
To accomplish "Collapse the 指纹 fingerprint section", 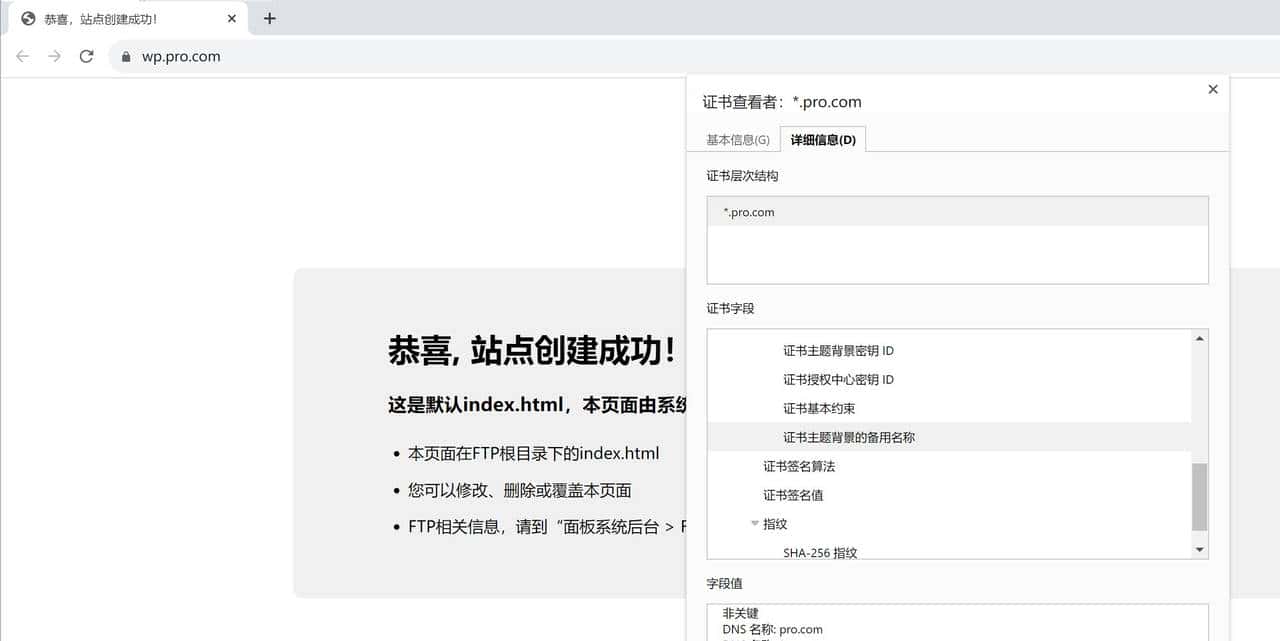I will [755, 523].
